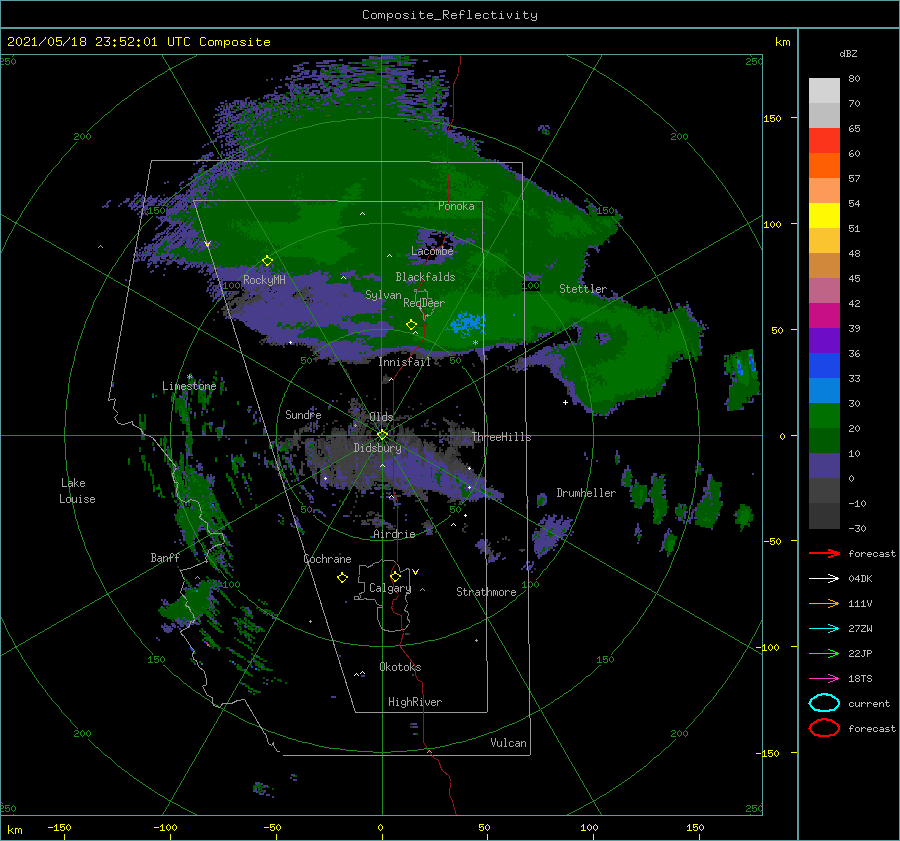
Task: Click the ThreeHills label
Action: point(502,437)
